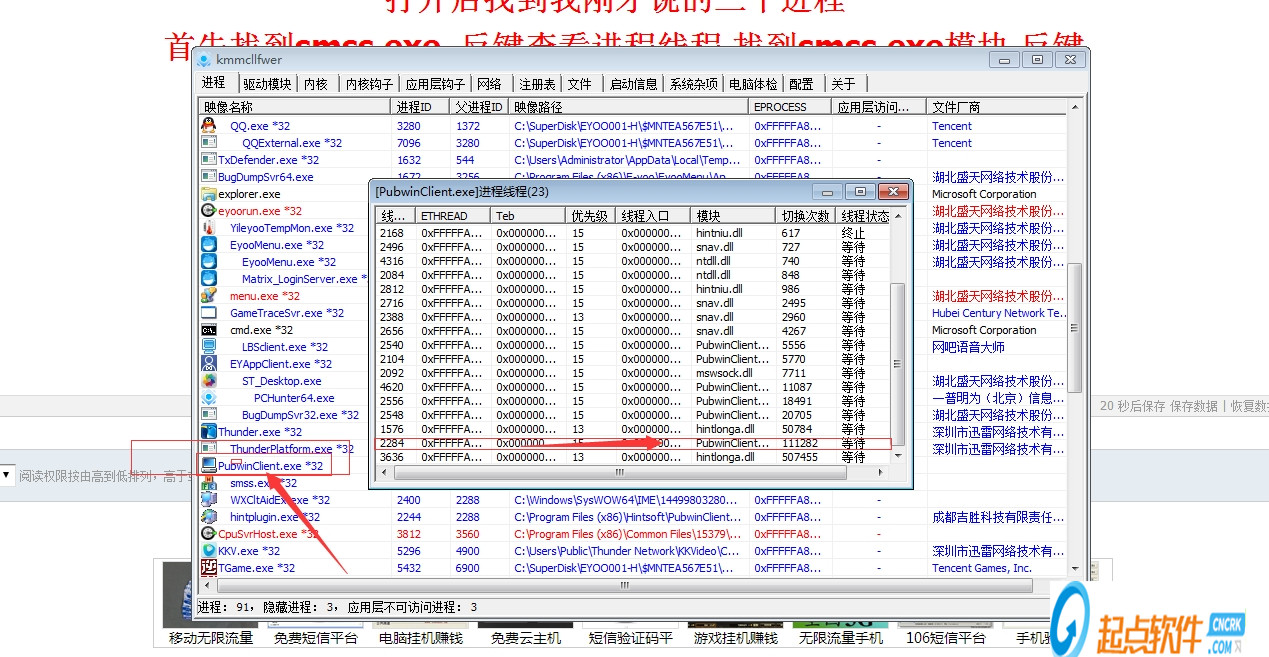Image resolution: width=1269 pixels, height=657 pixels.
Task: Open the 配置 tab
Action: 801,84
